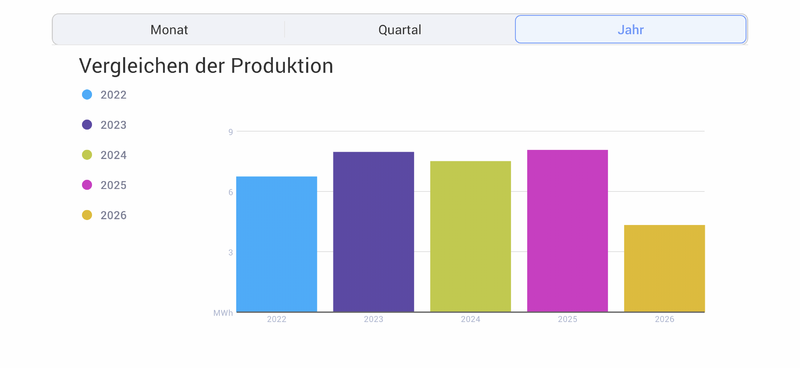Select the Jahr tab
This screenshot has height=368, width=800.
tap(631, 30)
